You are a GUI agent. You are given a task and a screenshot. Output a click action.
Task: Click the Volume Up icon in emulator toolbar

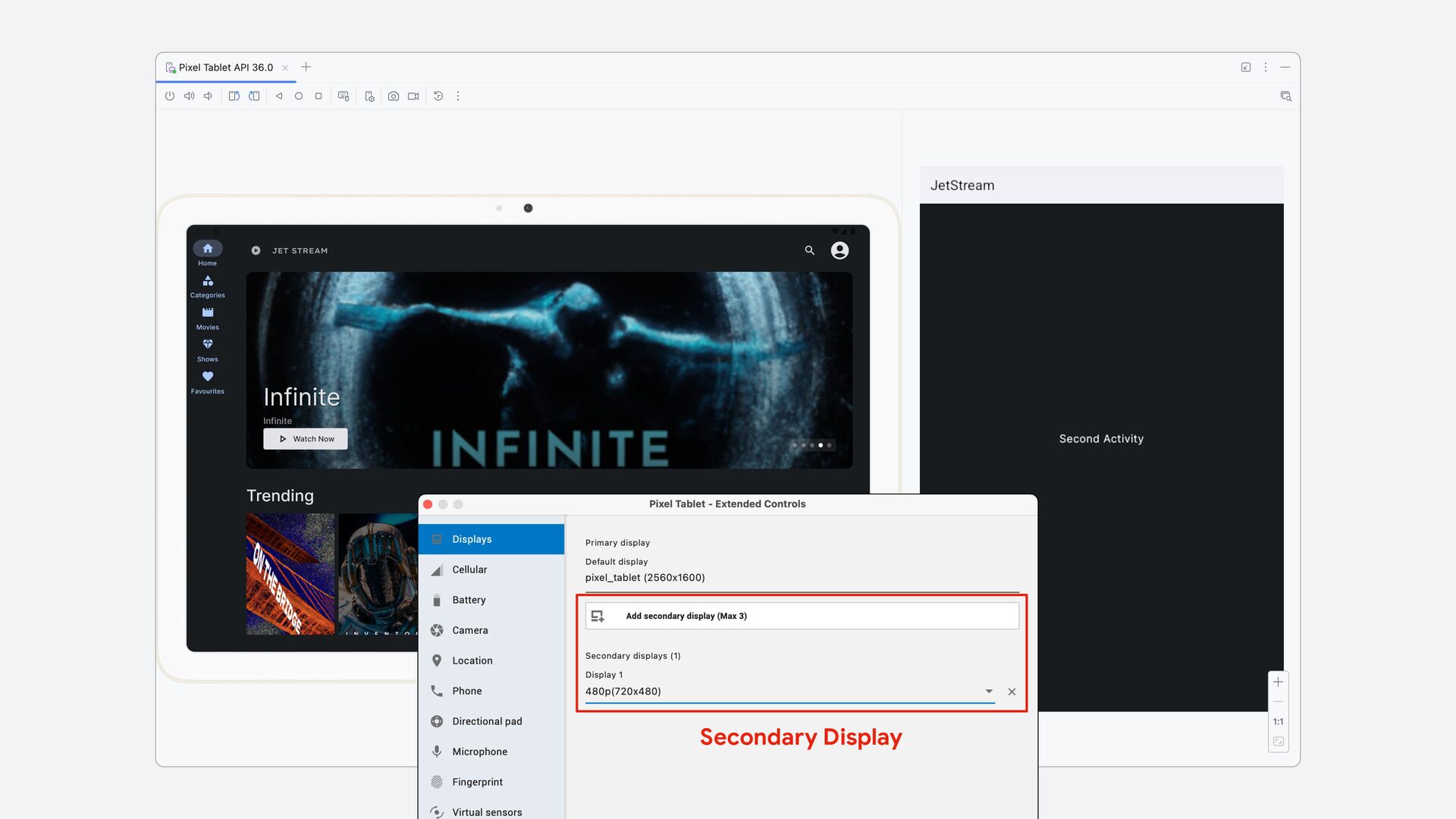(x=189, y=96)
